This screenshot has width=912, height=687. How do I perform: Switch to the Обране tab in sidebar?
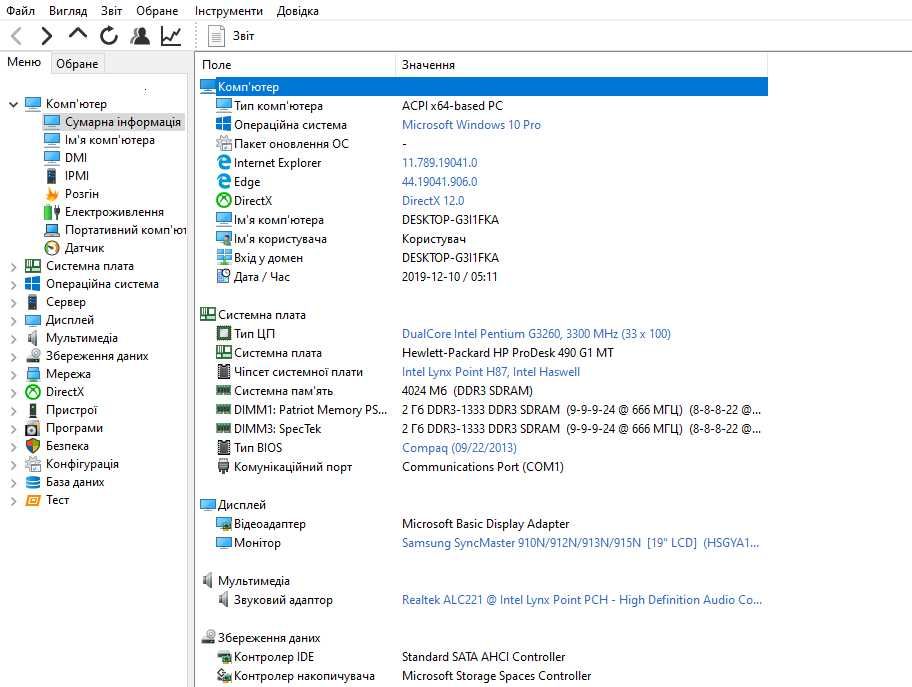click(77, 63)
